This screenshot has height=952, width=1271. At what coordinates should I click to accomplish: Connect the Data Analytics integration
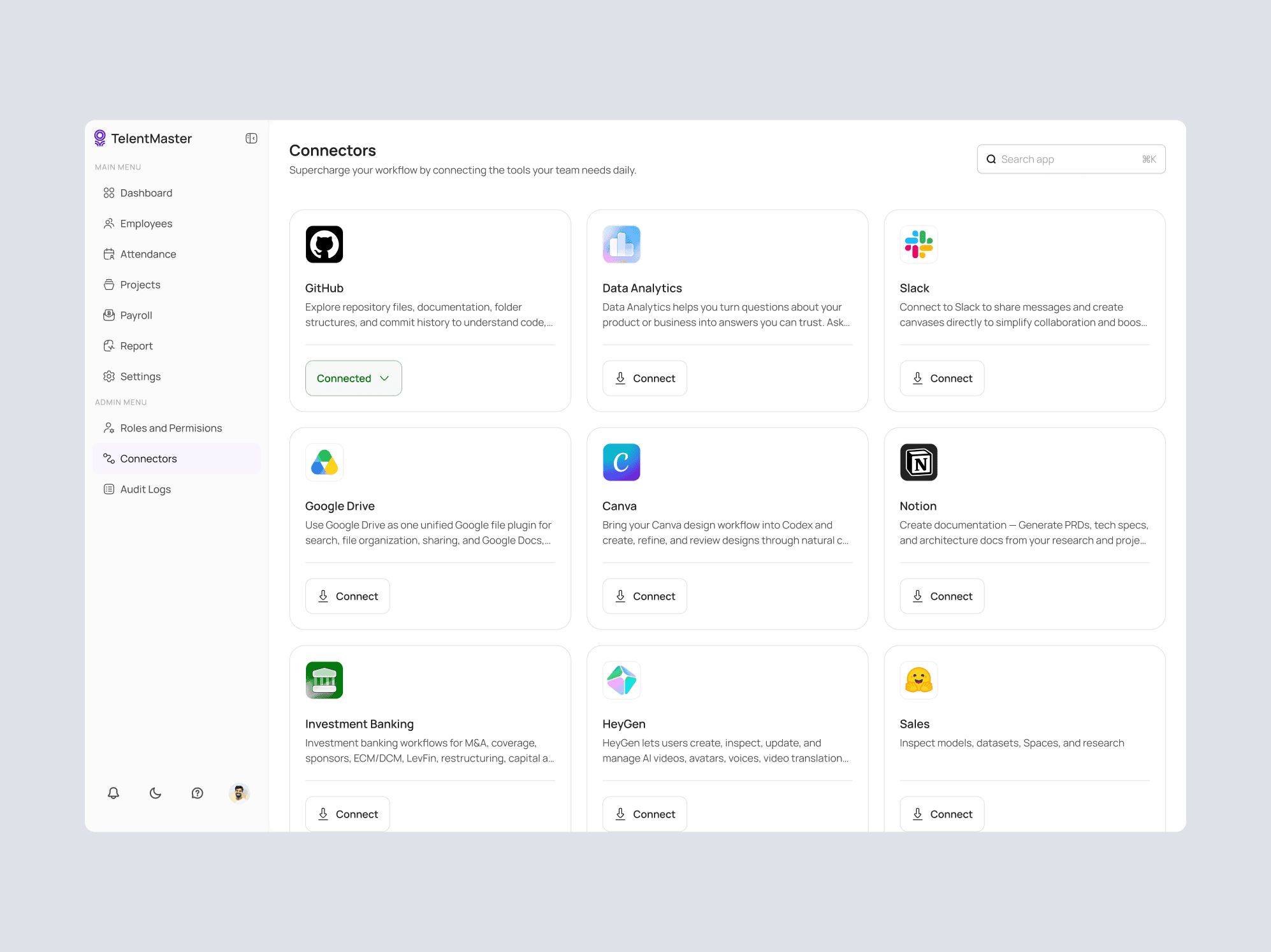point(644,378)
